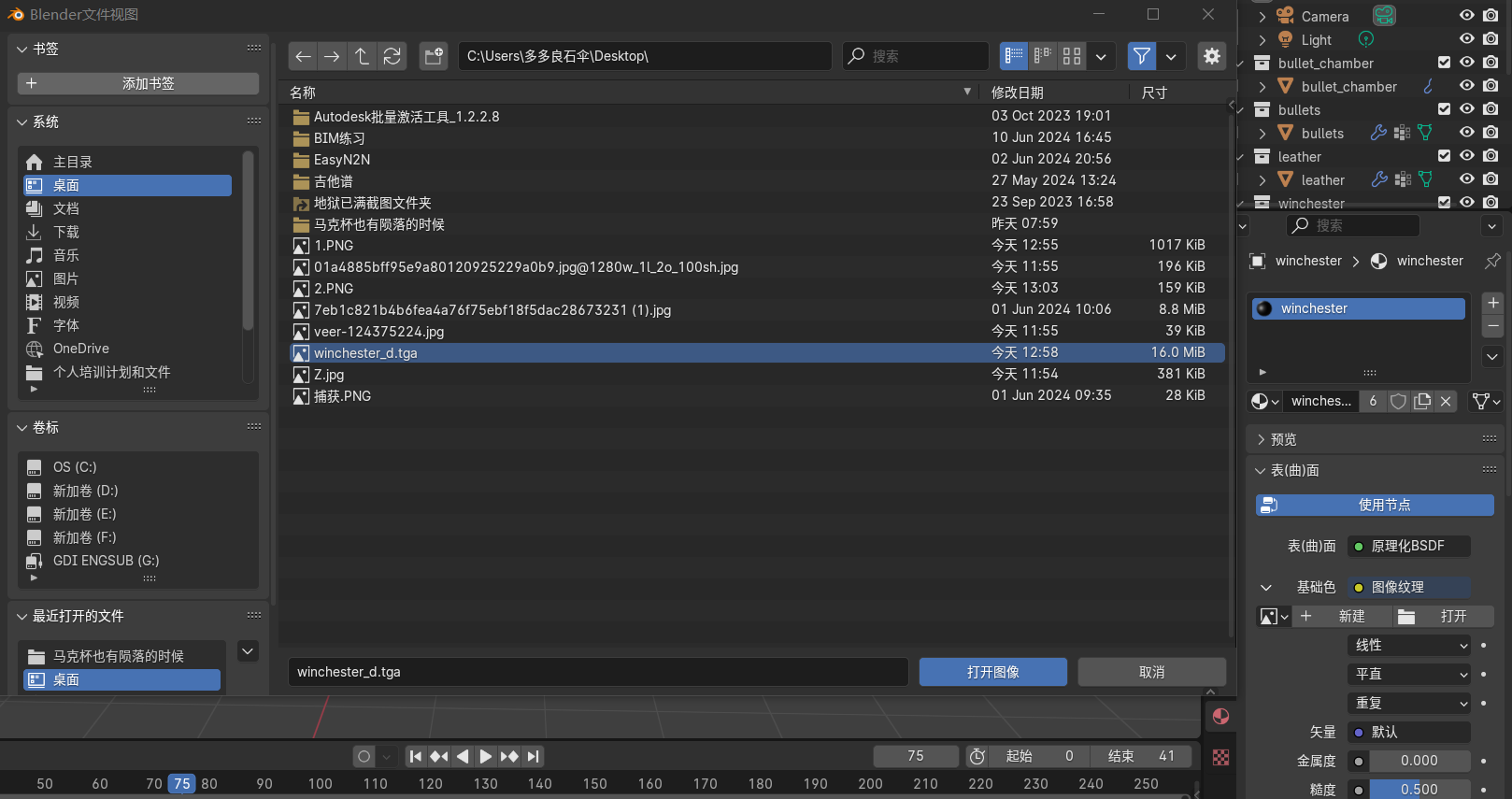
Task: Open file browser settings gear
Action: (1212, 56)
